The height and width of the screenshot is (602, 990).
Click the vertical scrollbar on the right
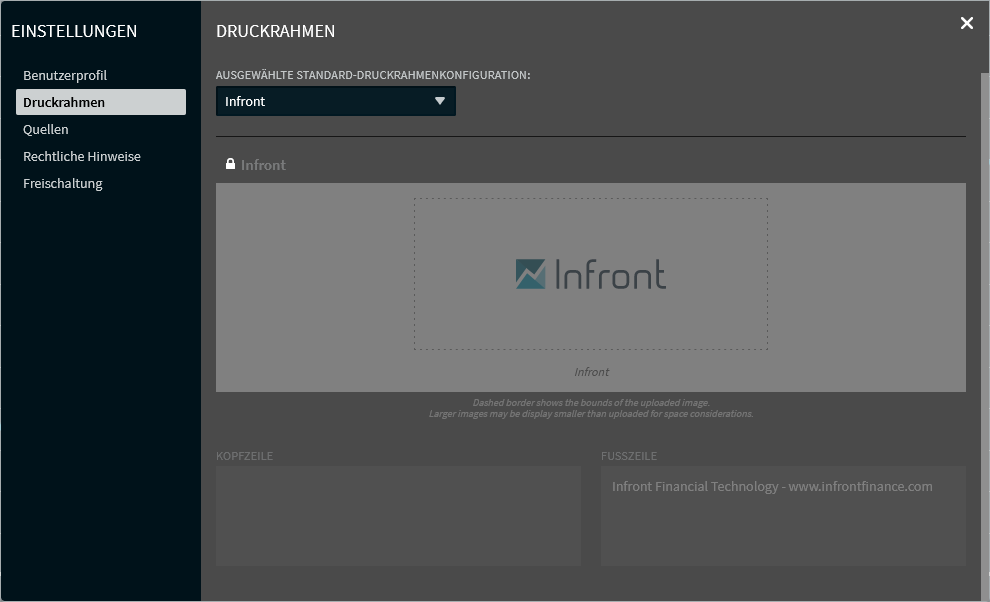coord(984,300)
